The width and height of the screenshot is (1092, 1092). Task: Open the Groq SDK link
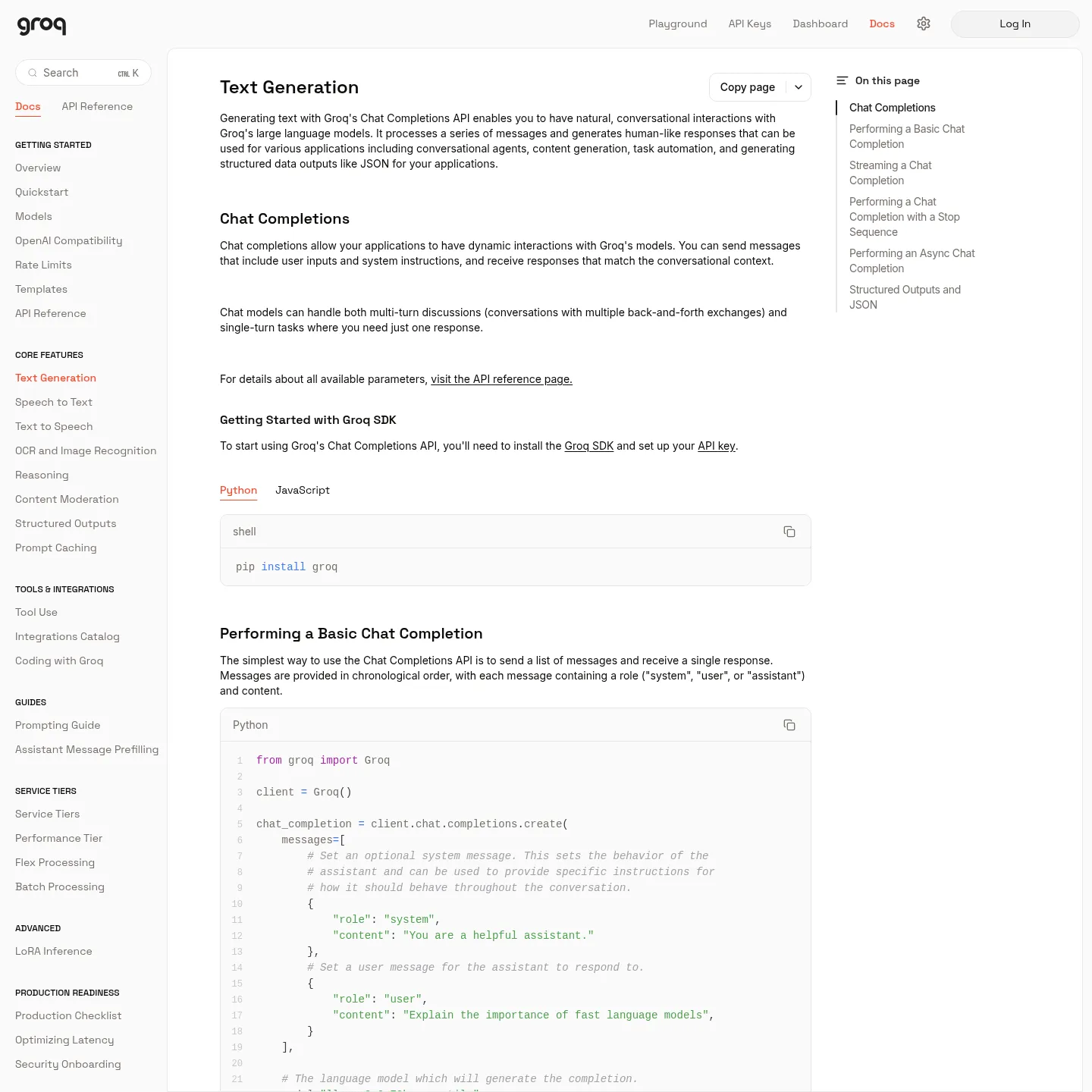tap(589, 446)
